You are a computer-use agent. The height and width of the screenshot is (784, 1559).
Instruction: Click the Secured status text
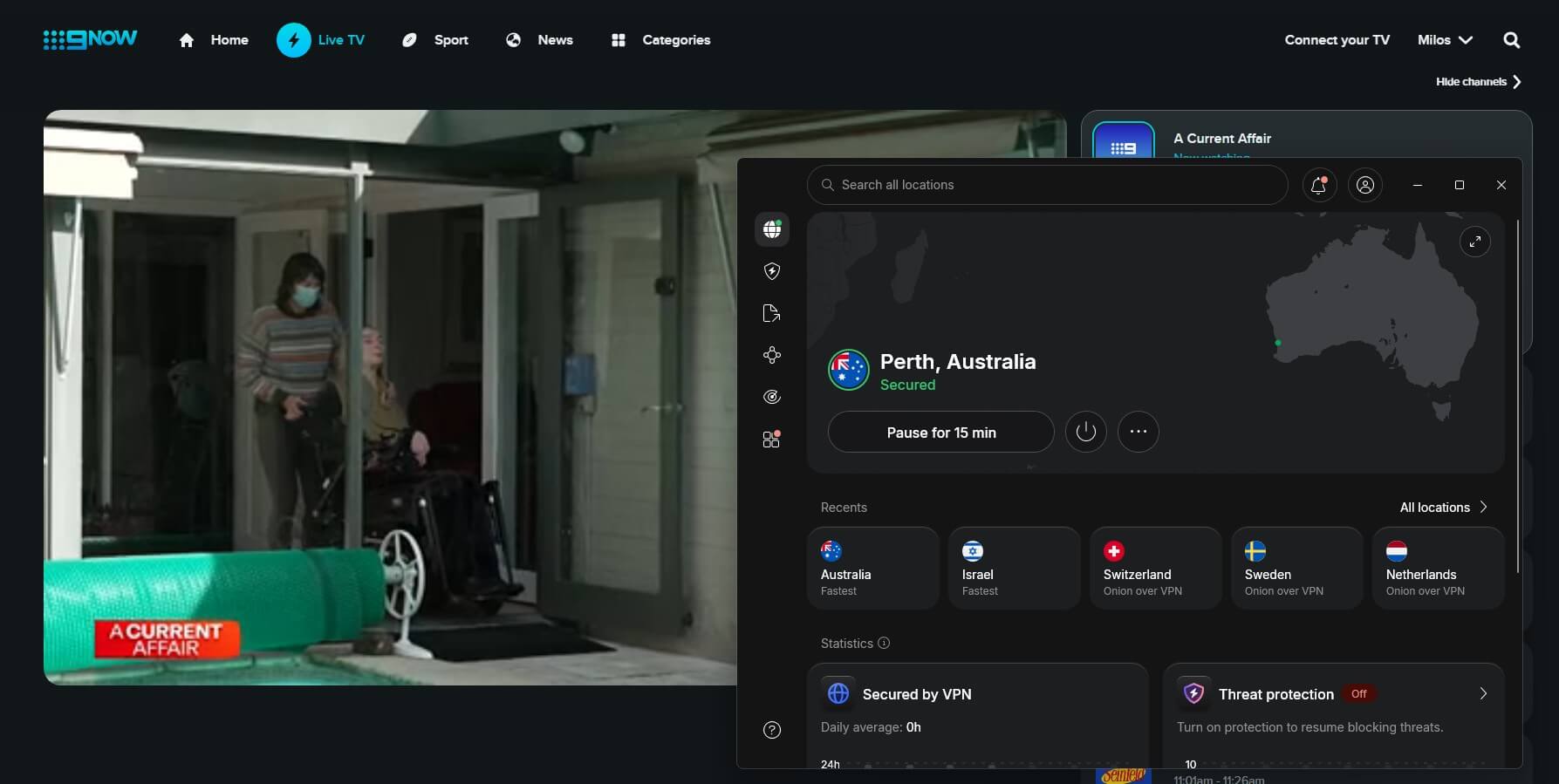pyautogui.click(x=907, y=385)
